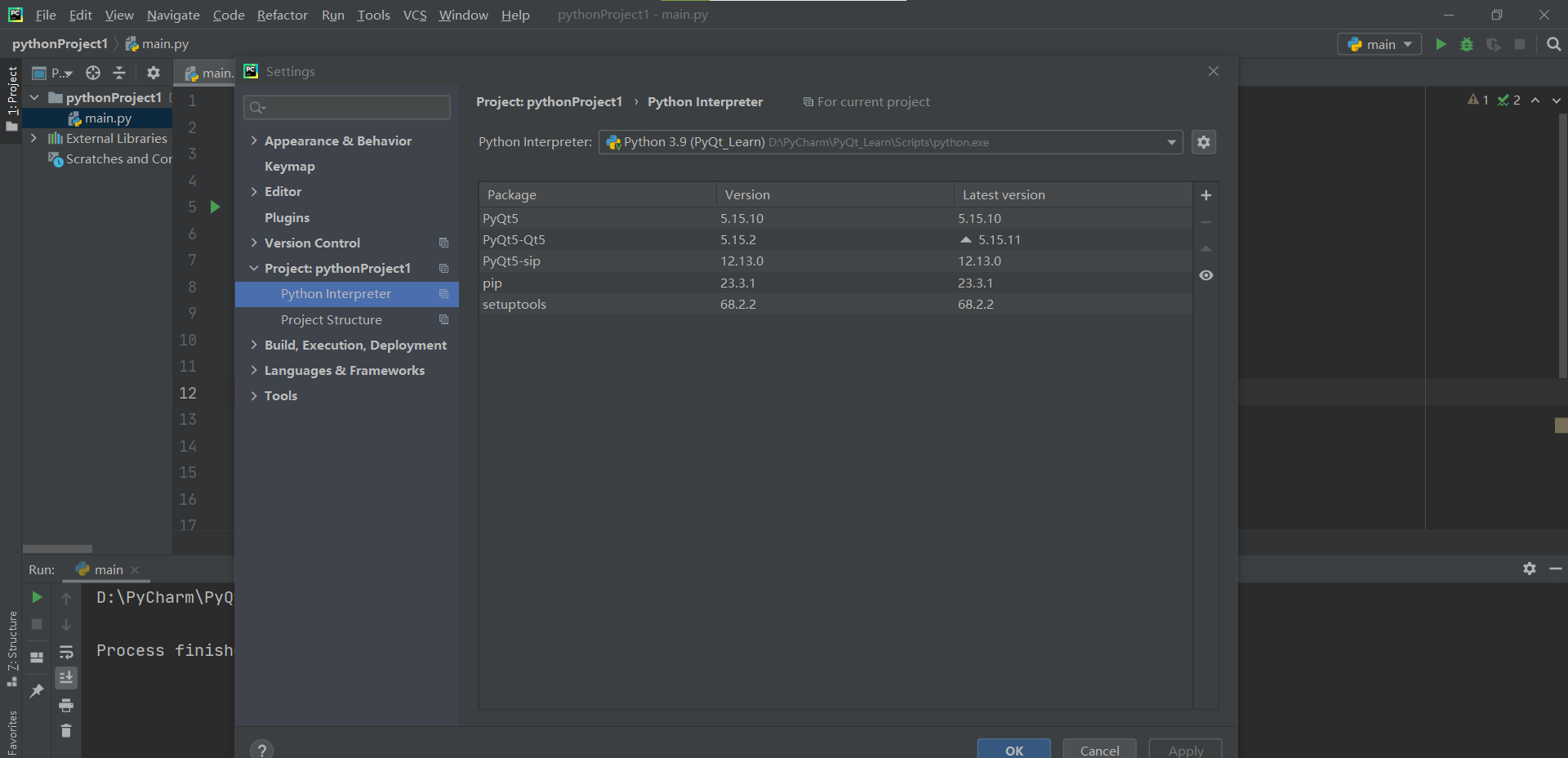Click the Cancel button
Image resolution: width=1568 pixels, height=758 pixels.
tap(1099, 750)
